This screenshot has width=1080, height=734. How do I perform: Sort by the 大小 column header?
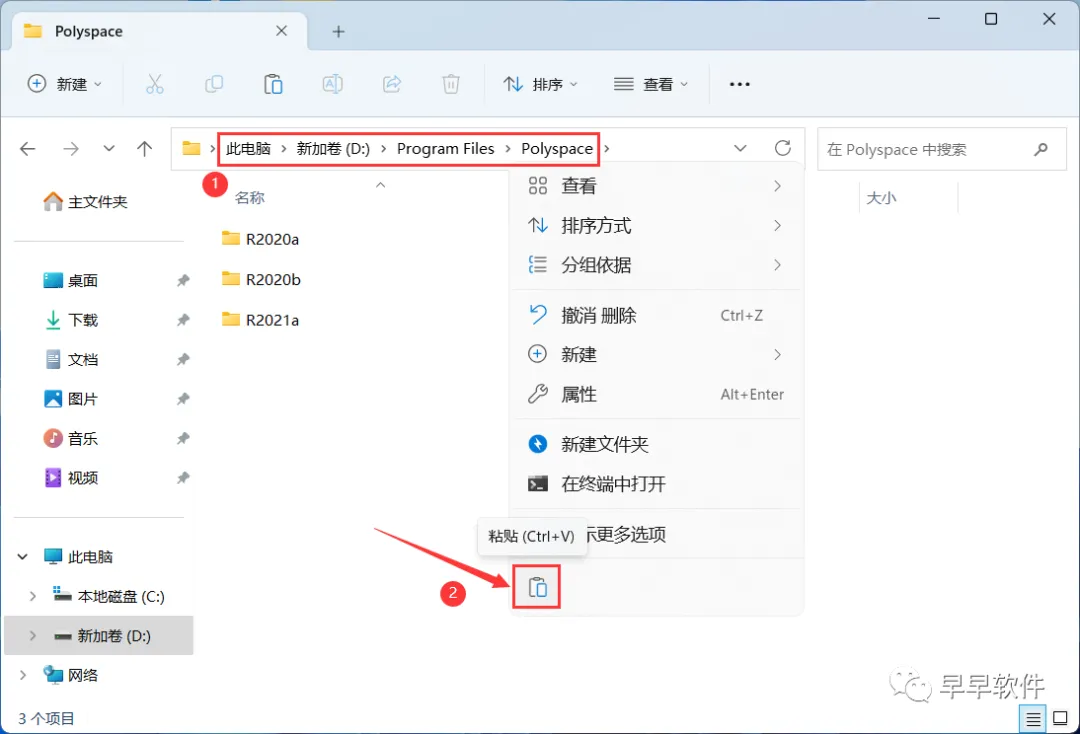881,198
